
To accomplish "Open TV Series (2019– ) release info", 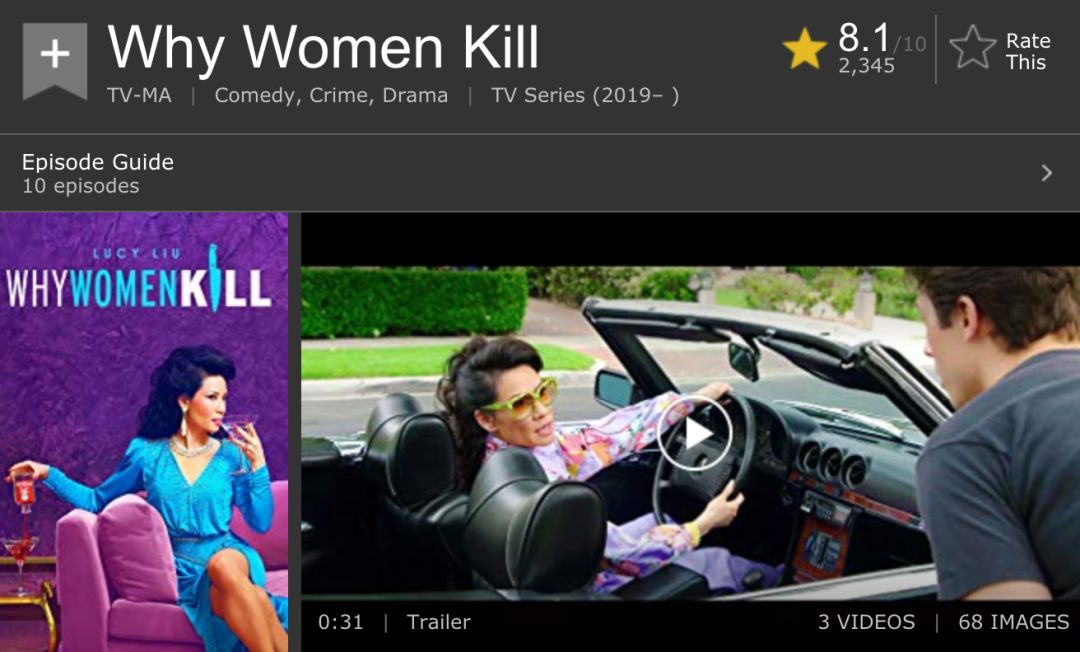I will point(585,95).
